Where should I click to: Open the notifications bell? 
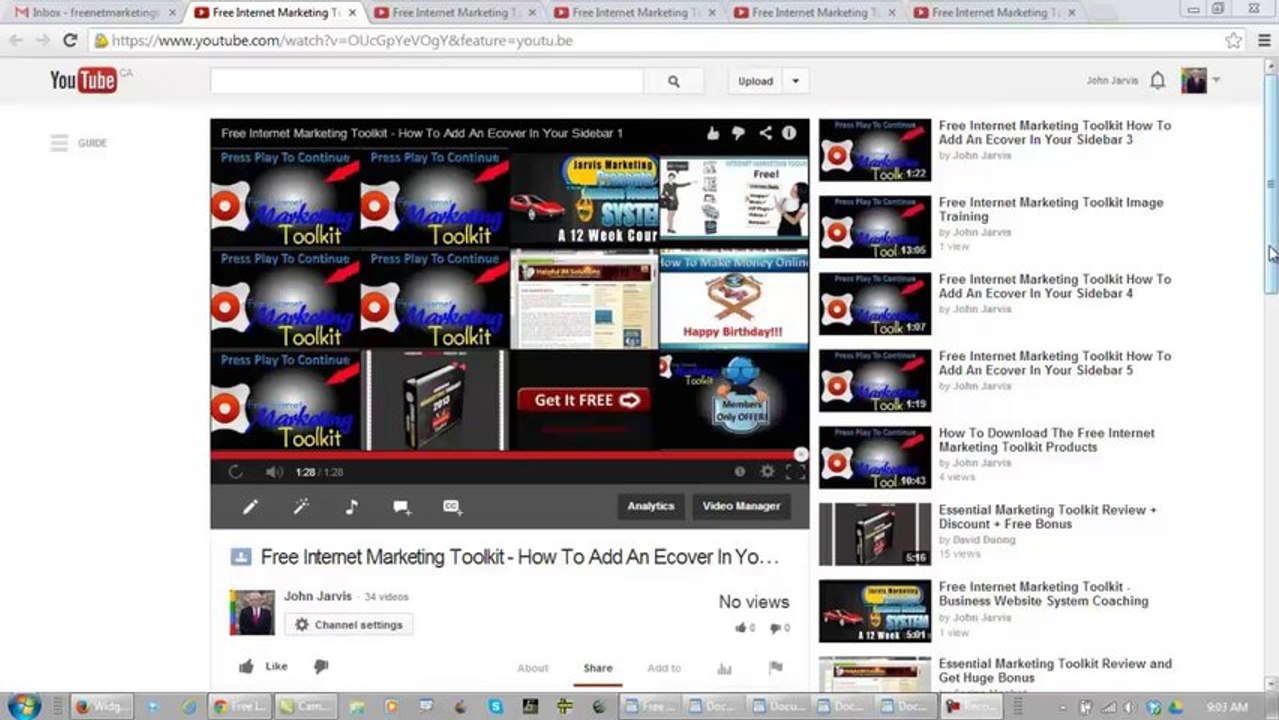point(1157,81)
